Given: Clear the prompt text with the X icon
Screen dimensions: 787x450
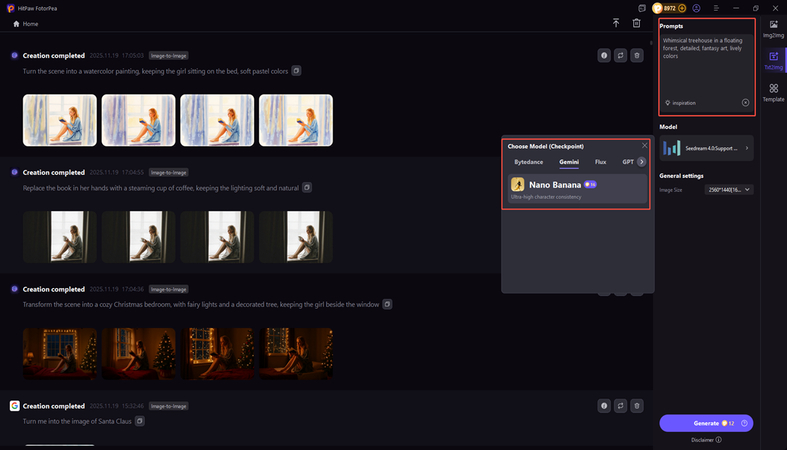Looking at the screenshot, I should 745,103.
